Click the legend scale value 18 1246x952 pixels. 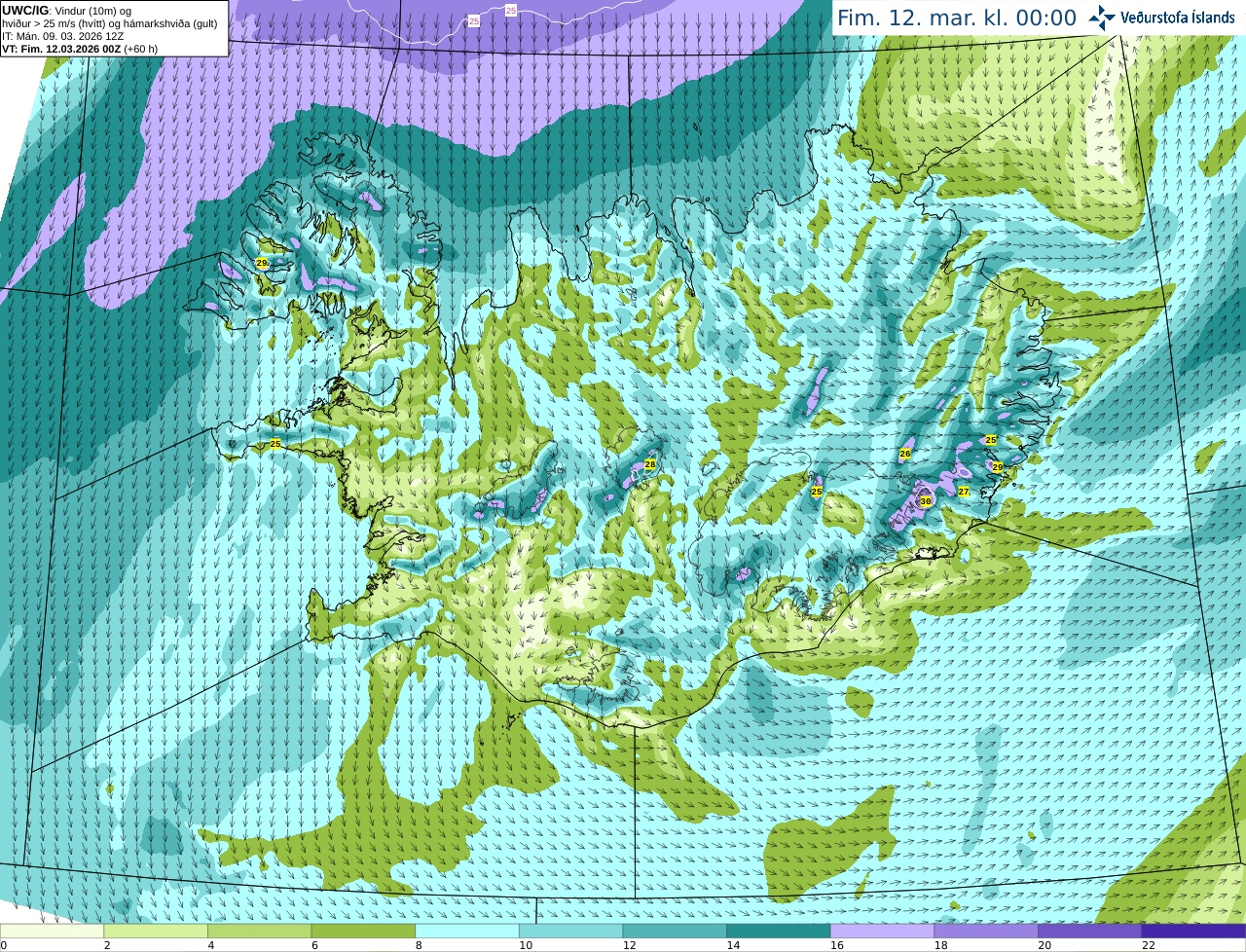(x=940, y=945)
